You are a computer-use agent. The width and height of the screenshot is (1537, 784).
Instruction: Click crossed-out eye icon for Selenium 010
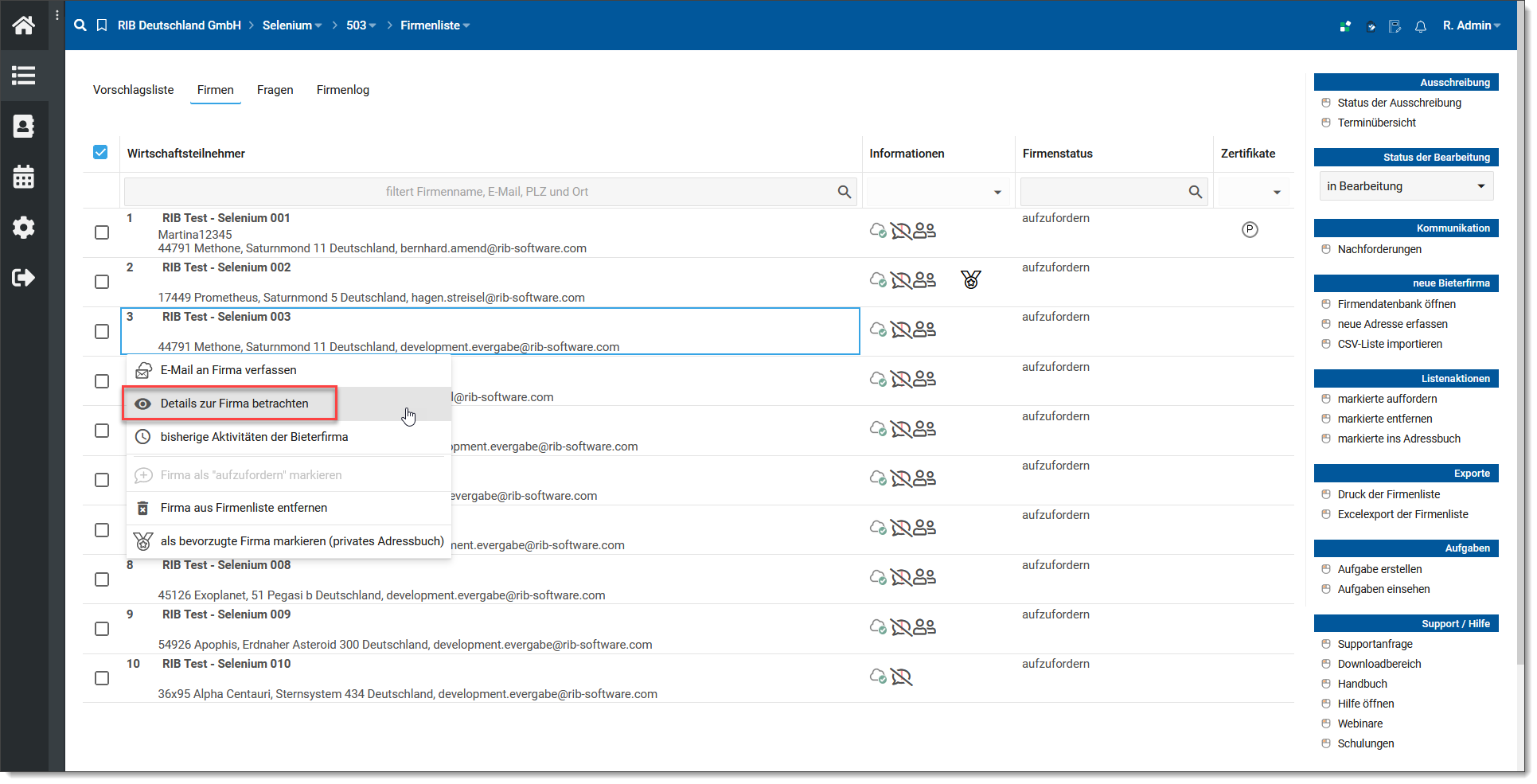[x=901, y=677]
